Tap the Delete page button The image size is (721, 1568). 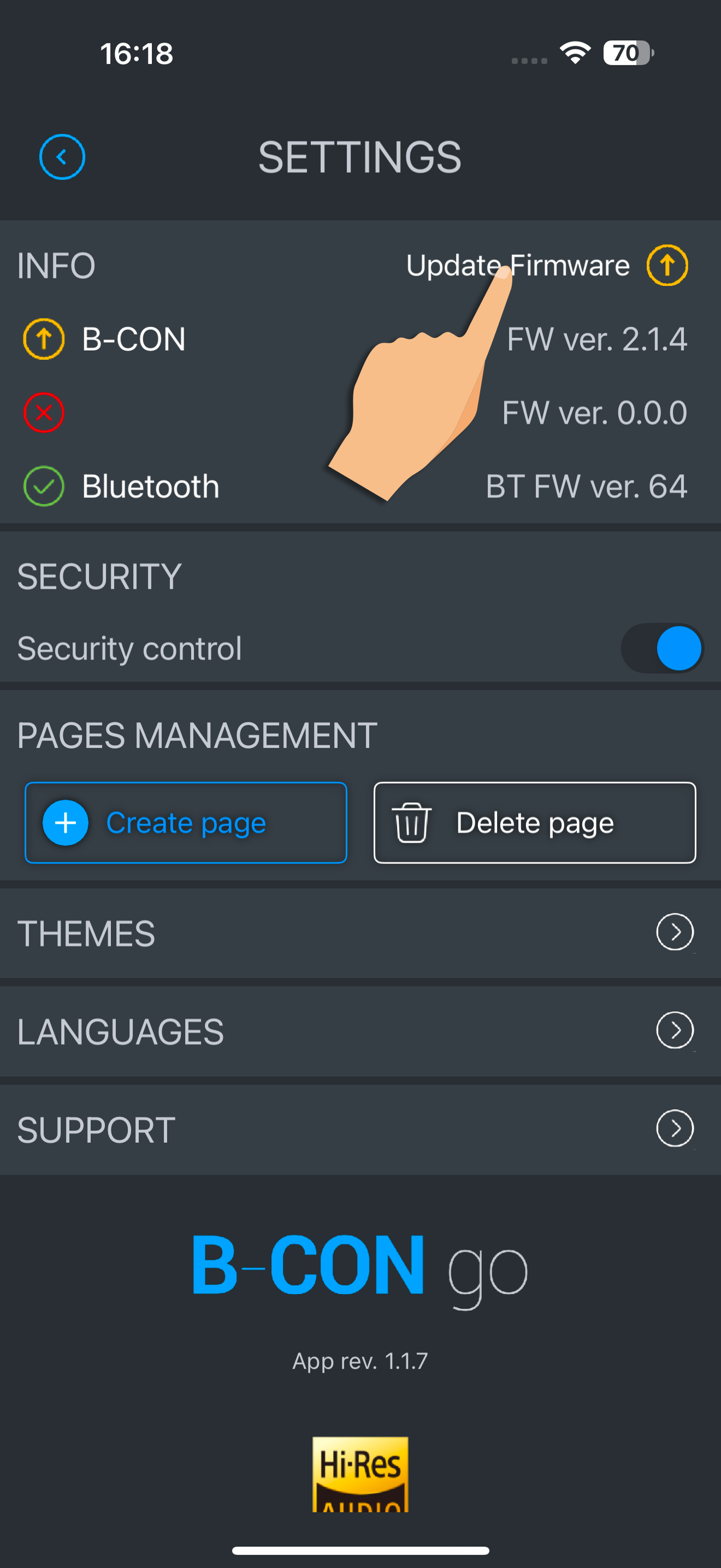[x=535, y=823]
